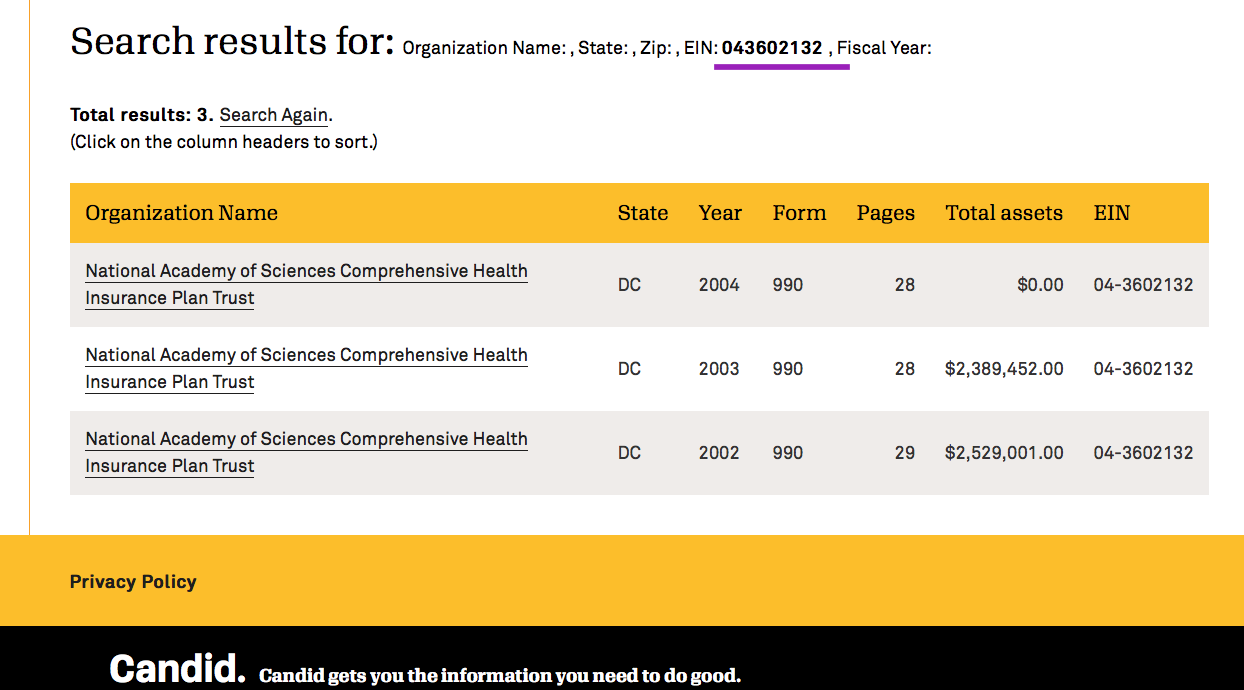The image size is (1244, 690).
Task: Click EIN 04-3602132 in the 2003 row
Action: pyautogui.click(x=1143, y=369)
